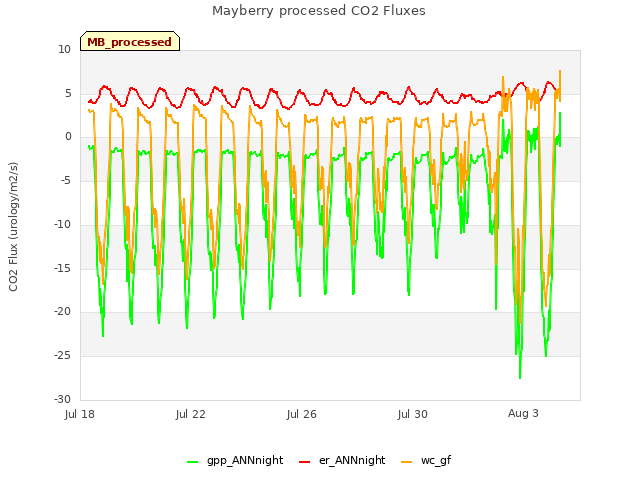Click the y-axis value 0
640x480 pixels.
click(68, 137)
